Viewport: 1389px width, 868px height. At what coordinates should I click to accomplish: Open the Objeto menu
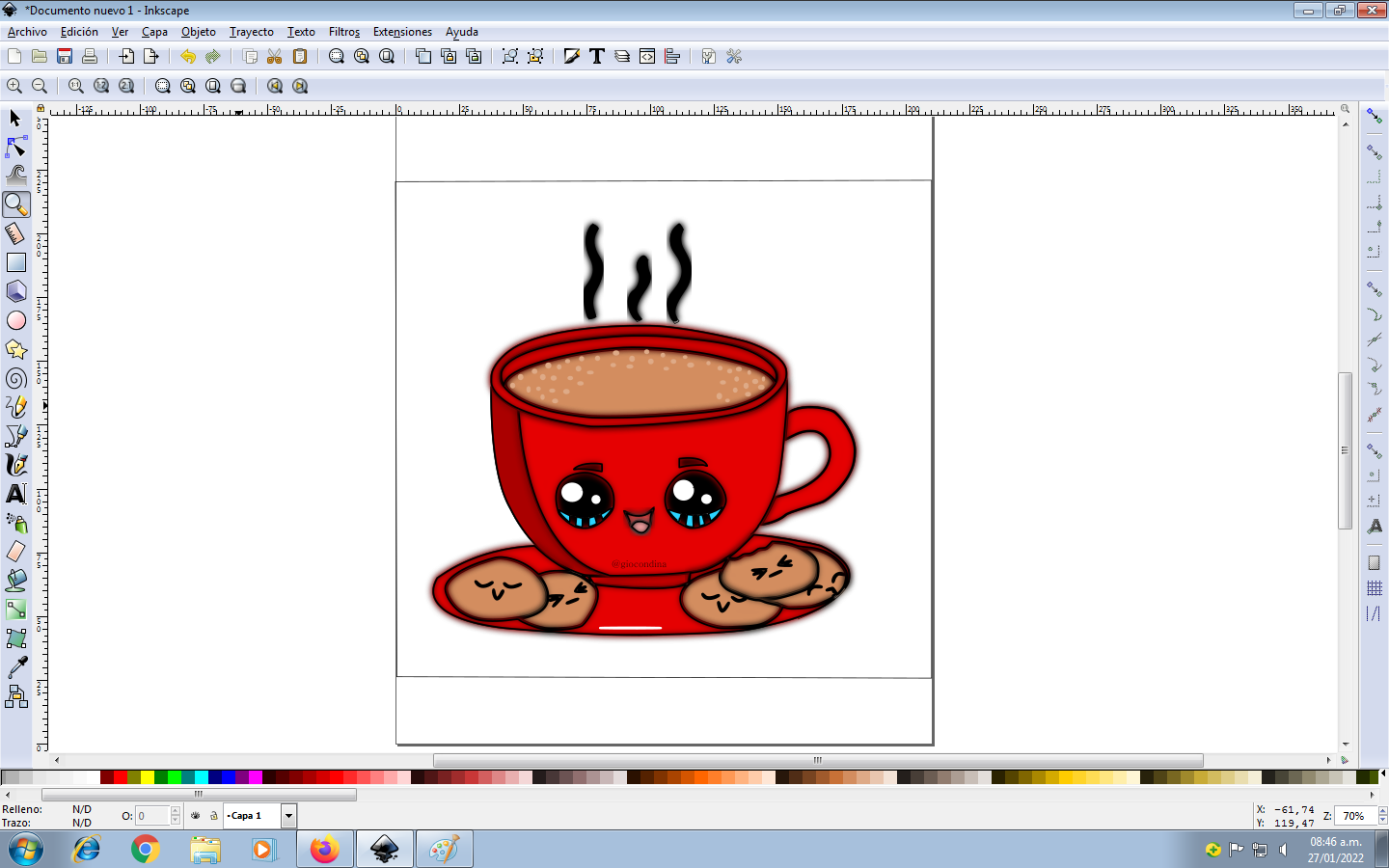click(199, 32)
